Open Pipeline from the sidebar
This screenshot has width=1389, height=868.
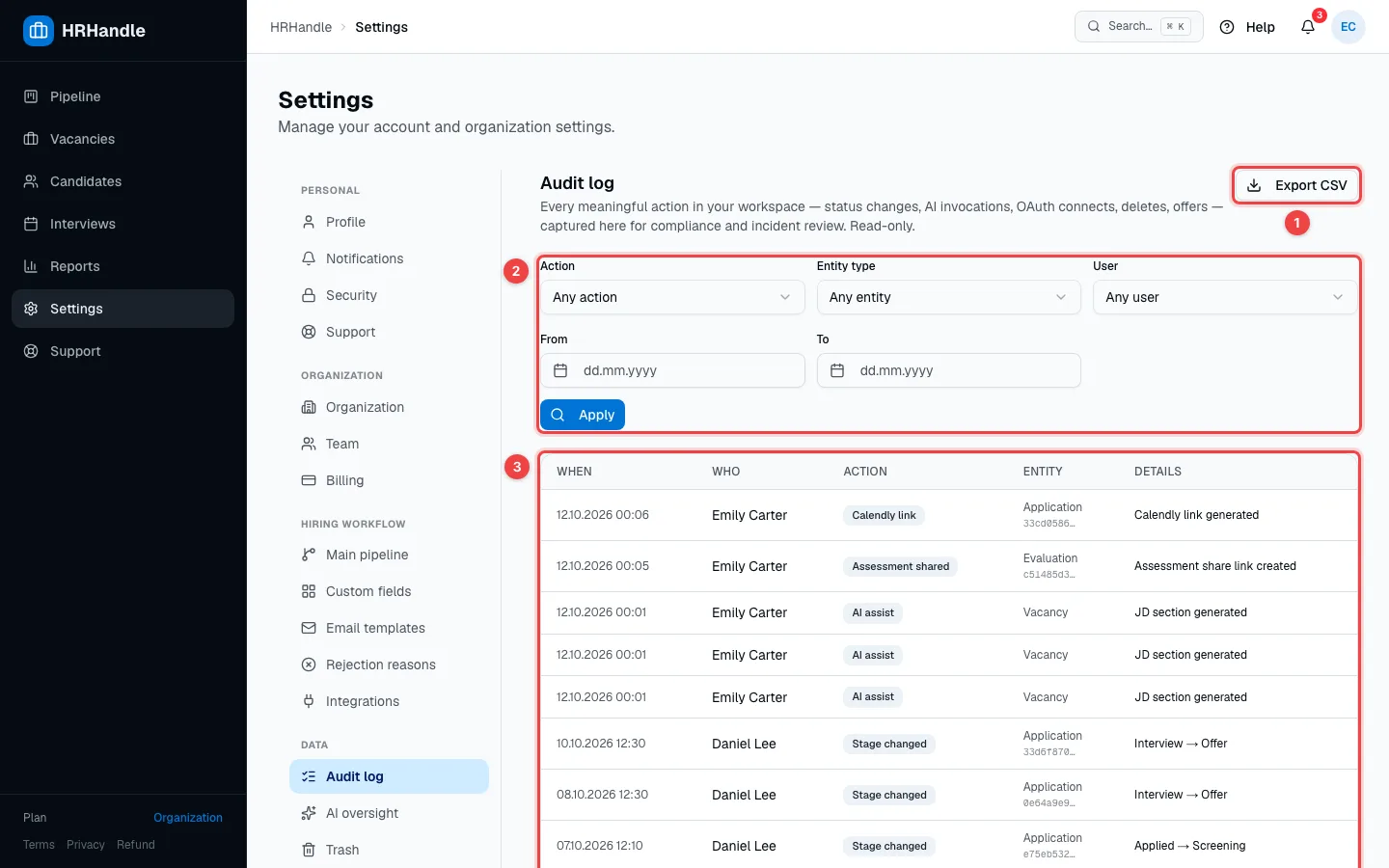123,96
